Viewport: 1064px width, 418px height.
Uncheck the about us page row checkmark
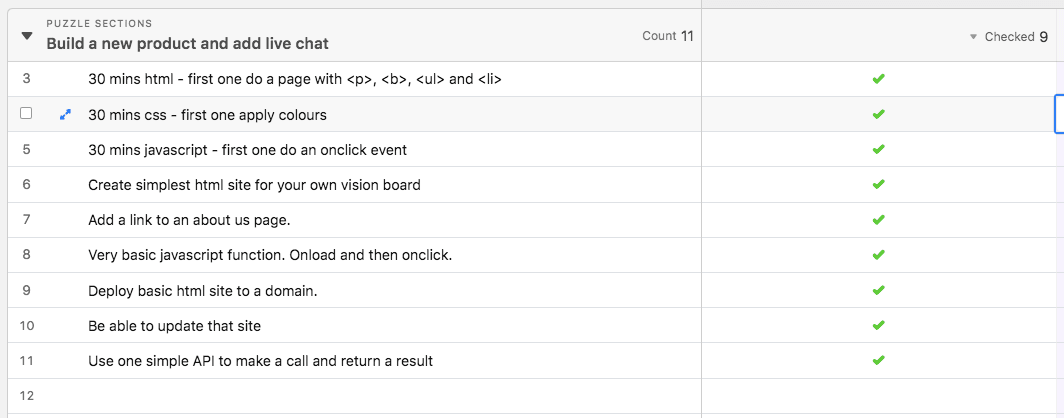(x=878, y=220)
